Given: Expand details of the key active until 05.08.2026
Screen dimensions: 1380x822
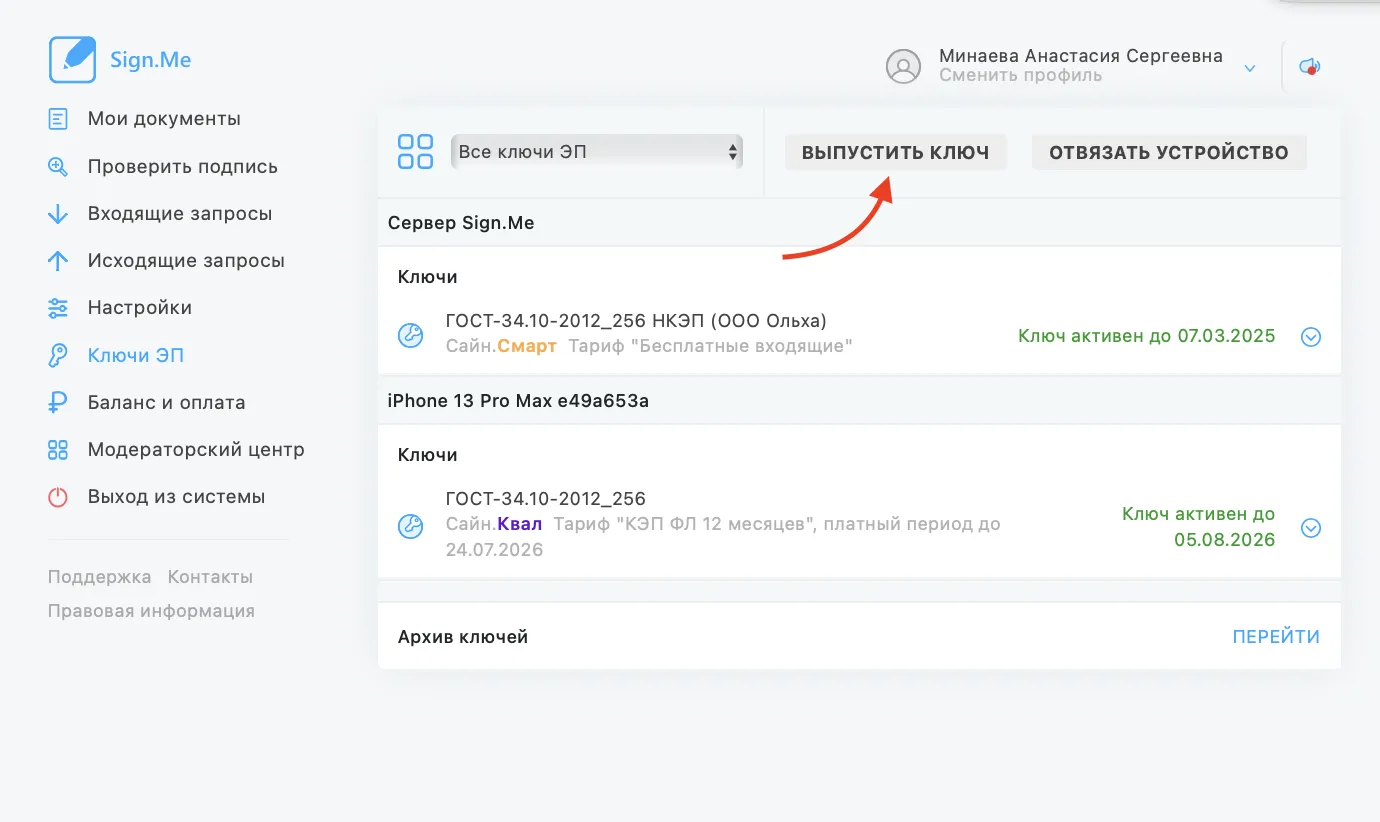Looking at the screenshot, I should 1311,528.
